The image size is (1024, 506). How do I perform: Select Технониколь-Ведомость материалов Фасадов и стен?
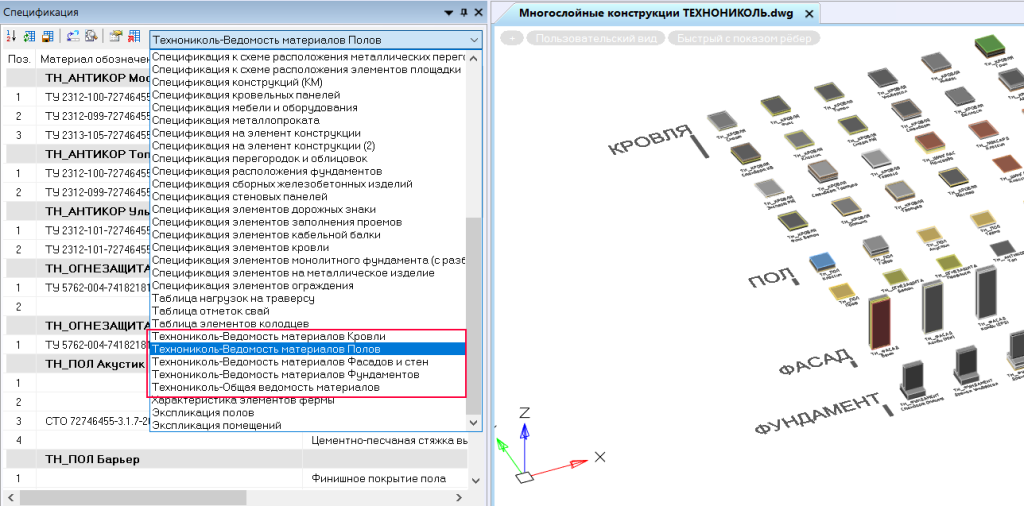(x=308, y=362)
